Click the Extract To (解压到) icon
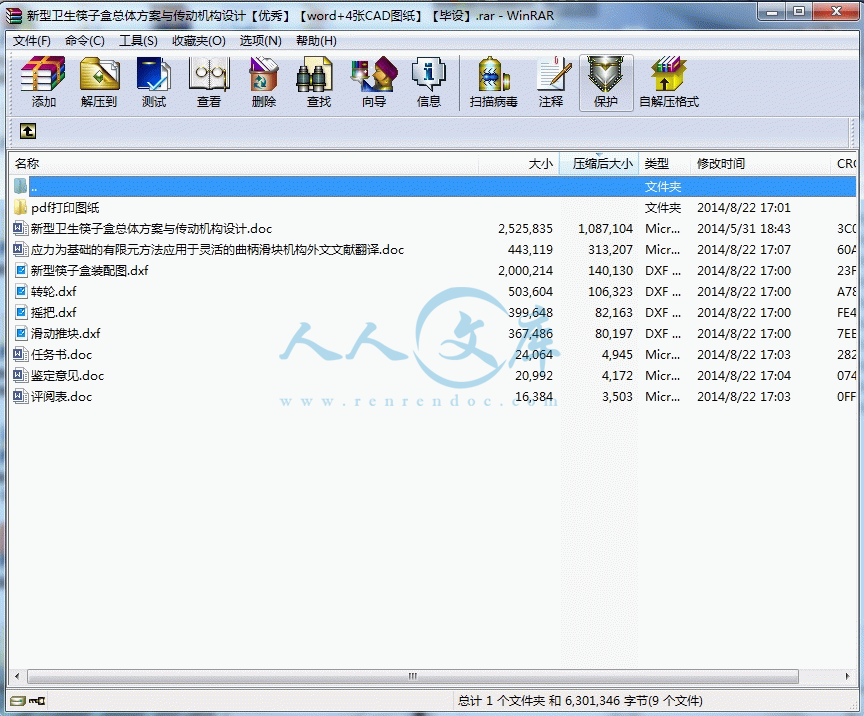864x716 pixels. point(99,82)
